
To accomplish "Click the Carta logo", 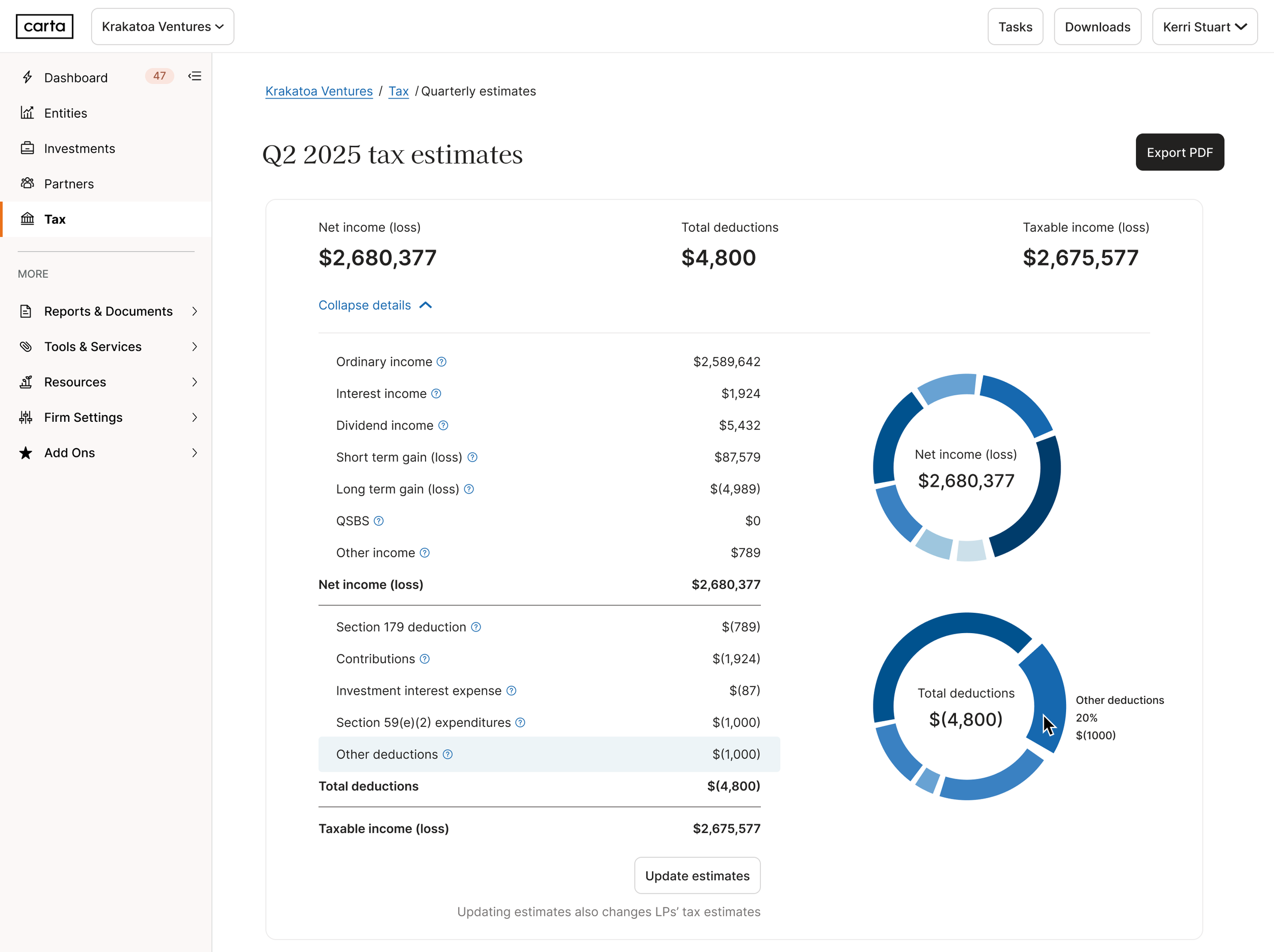I will coord(44,26).
